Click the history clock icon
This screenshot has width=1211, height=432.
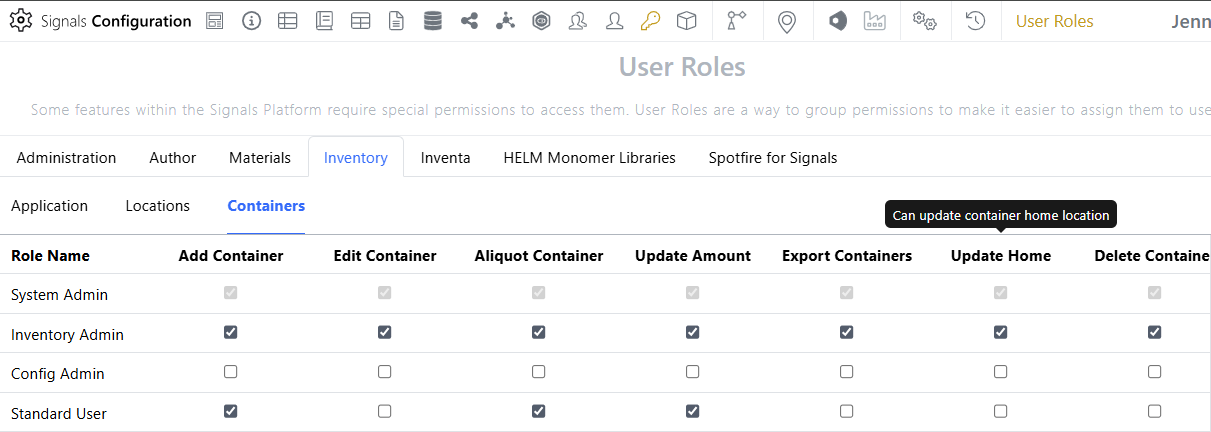[975, 21]
